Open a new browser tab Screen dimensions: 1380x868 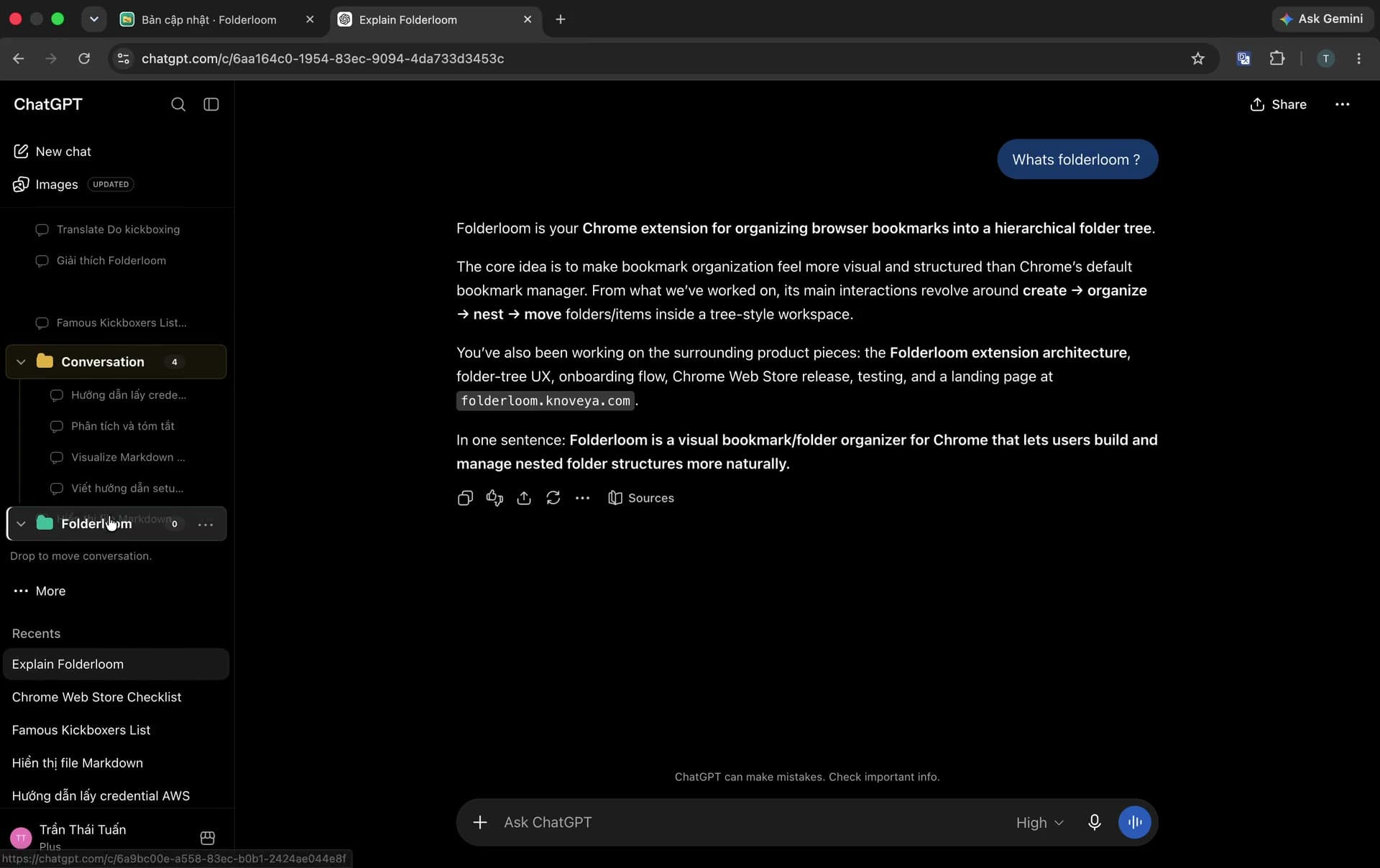pyautogui.click(x=561, y=20)
